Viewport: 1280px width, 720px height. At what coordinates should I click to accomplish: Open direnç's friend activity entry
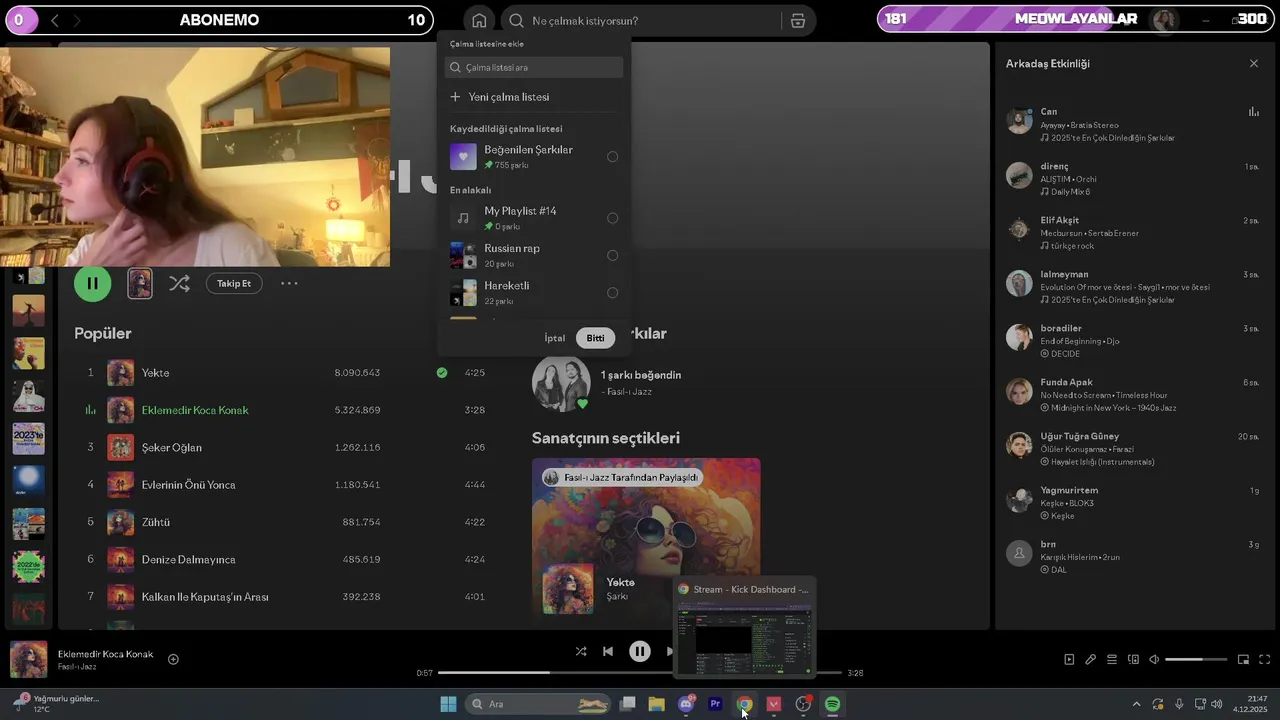click(x=1133, y=178)
